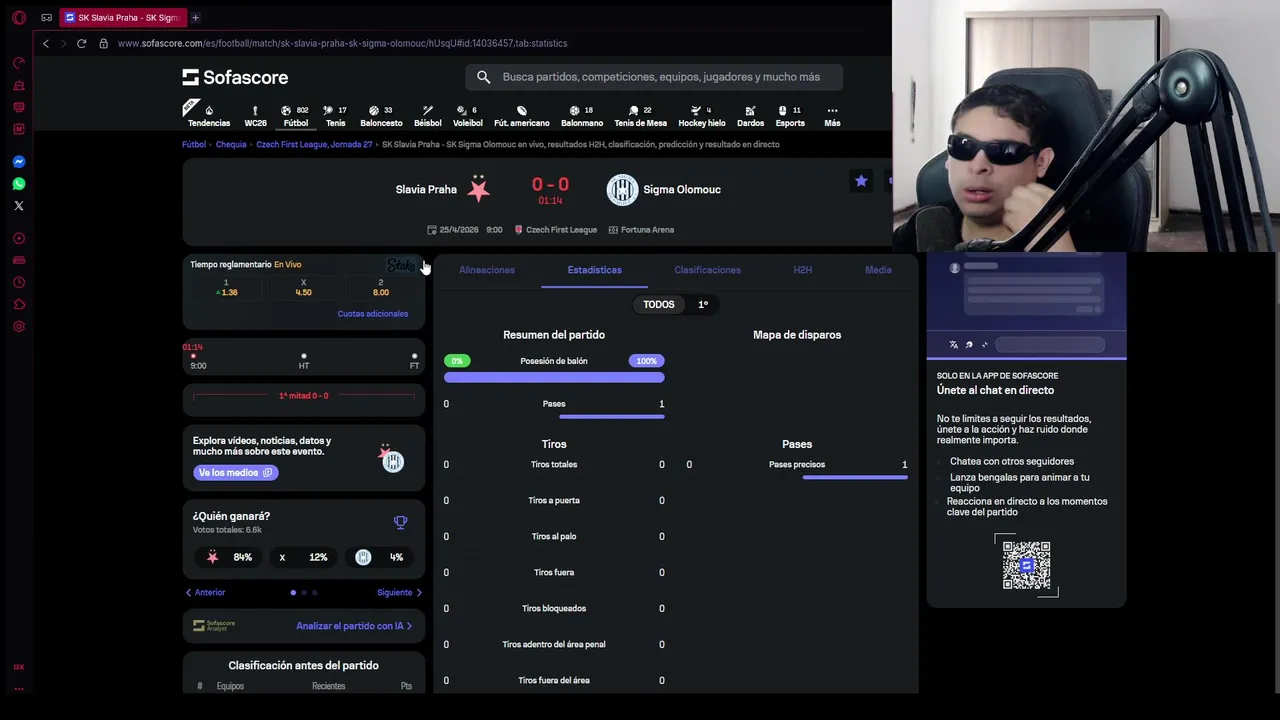
Task: Select WC26 category
Action: pos(255,116)
